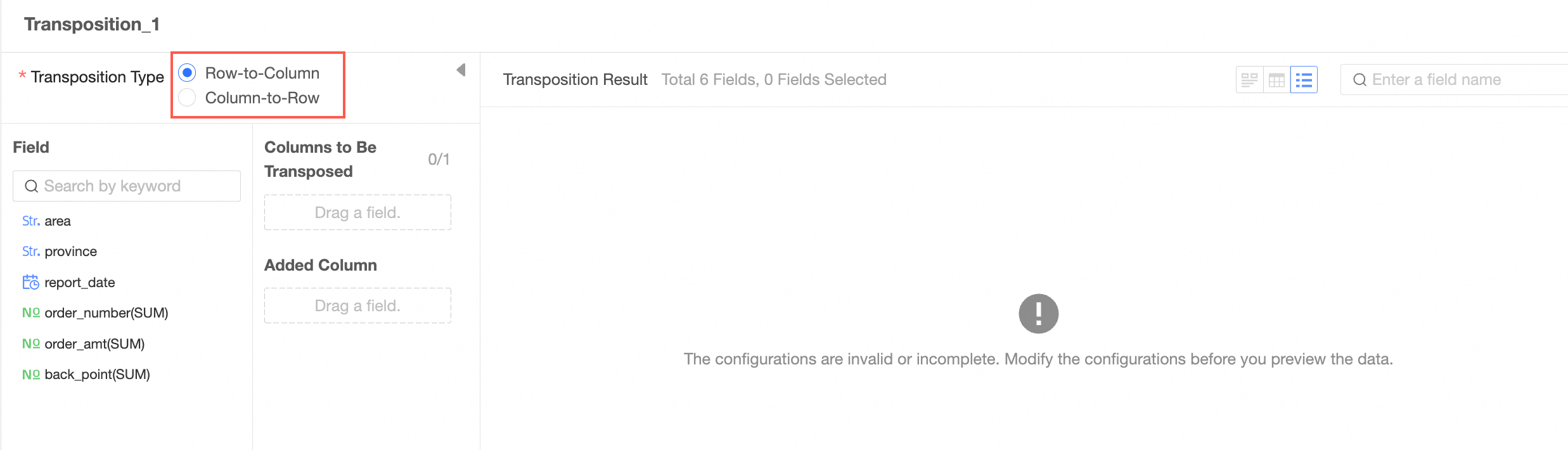
Task: Click the Transposition_1 title
Action: pyautogui.click(x=92, y=24)
